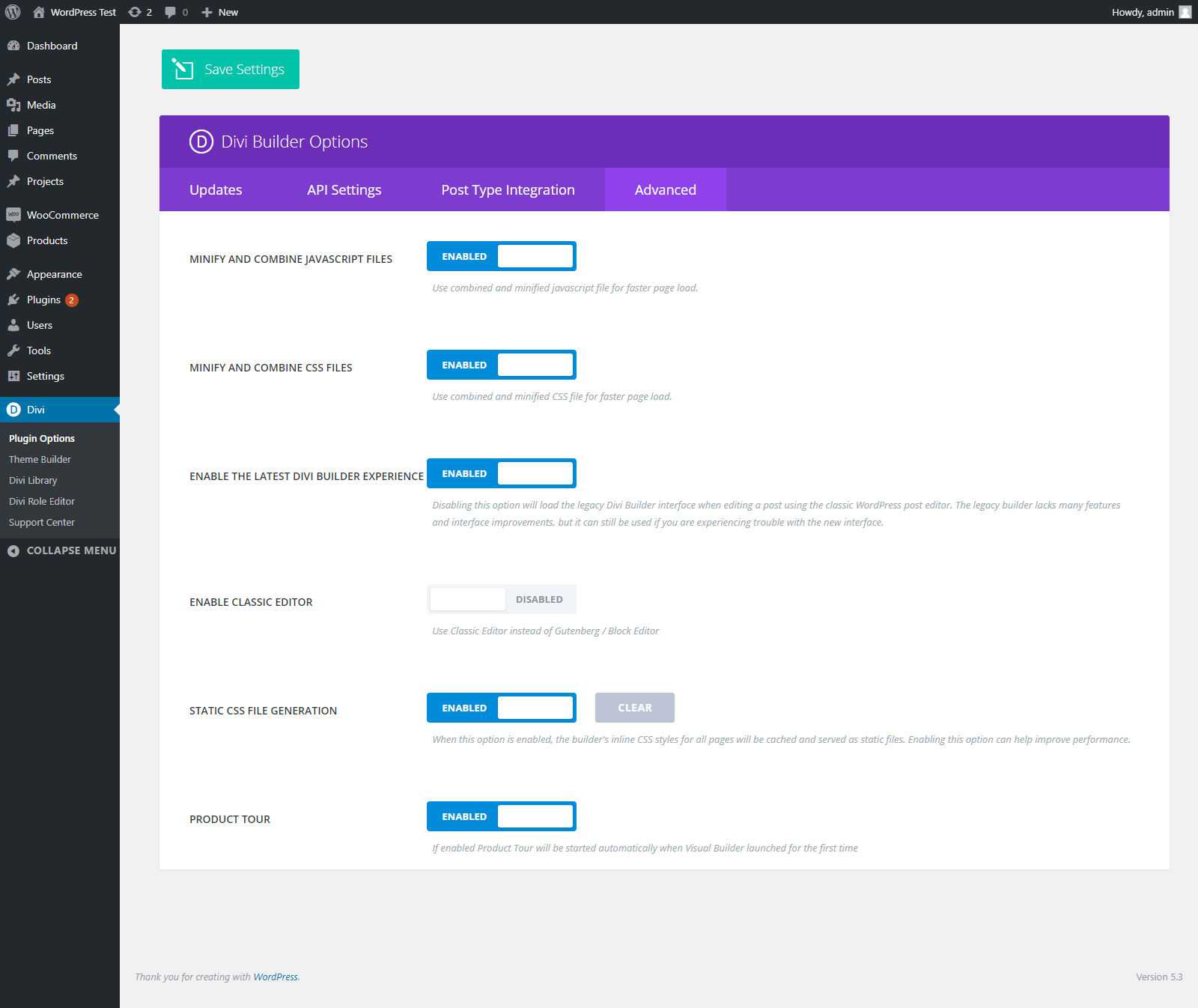Image resolution: width=1198 pixels, height=1008 pixels.
Task: Follow the WordPress footer link
Action: pyautogui.click(x=276, y=977)
